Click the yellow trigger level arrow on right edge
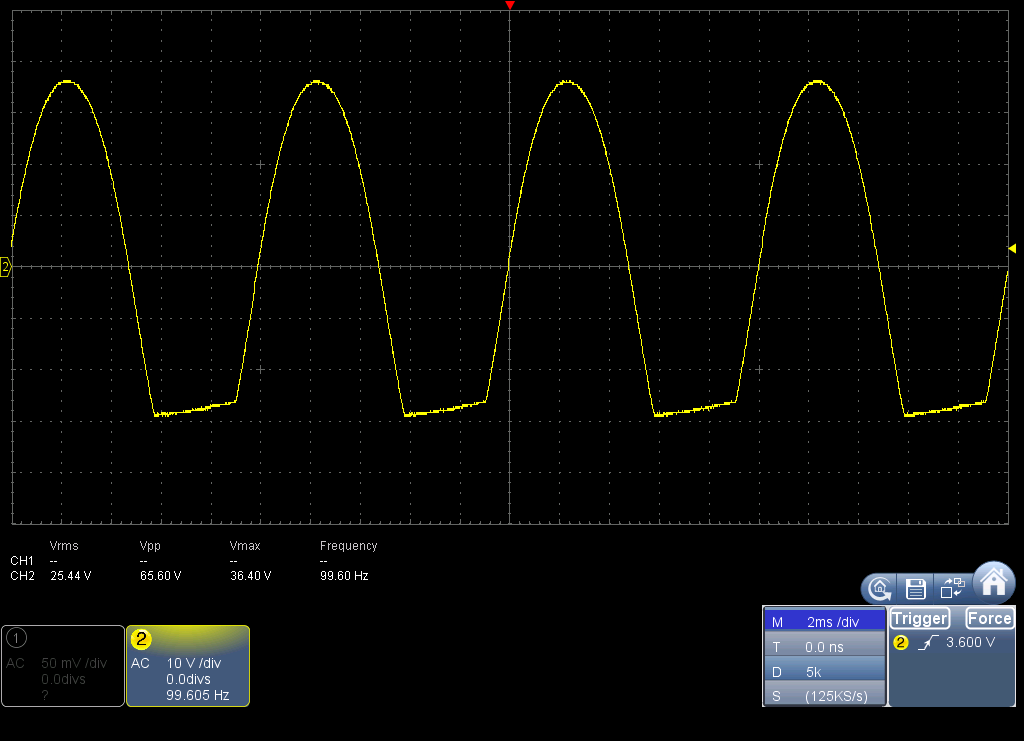1024x741 pixels. coord(1012,248)
